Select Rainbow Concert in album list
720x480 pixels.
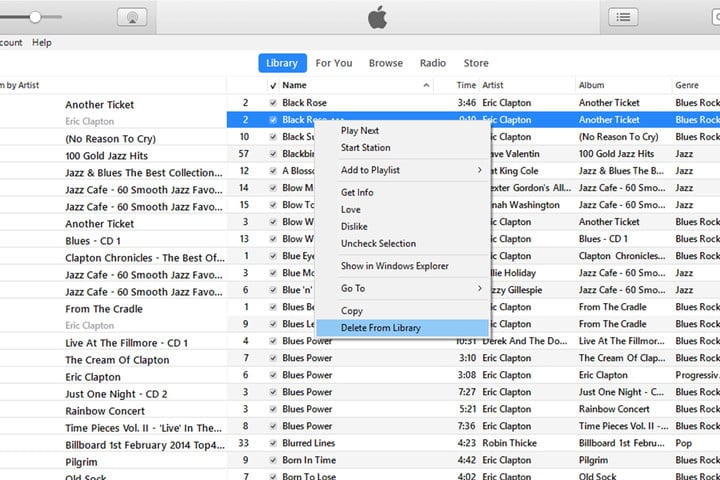105,411
